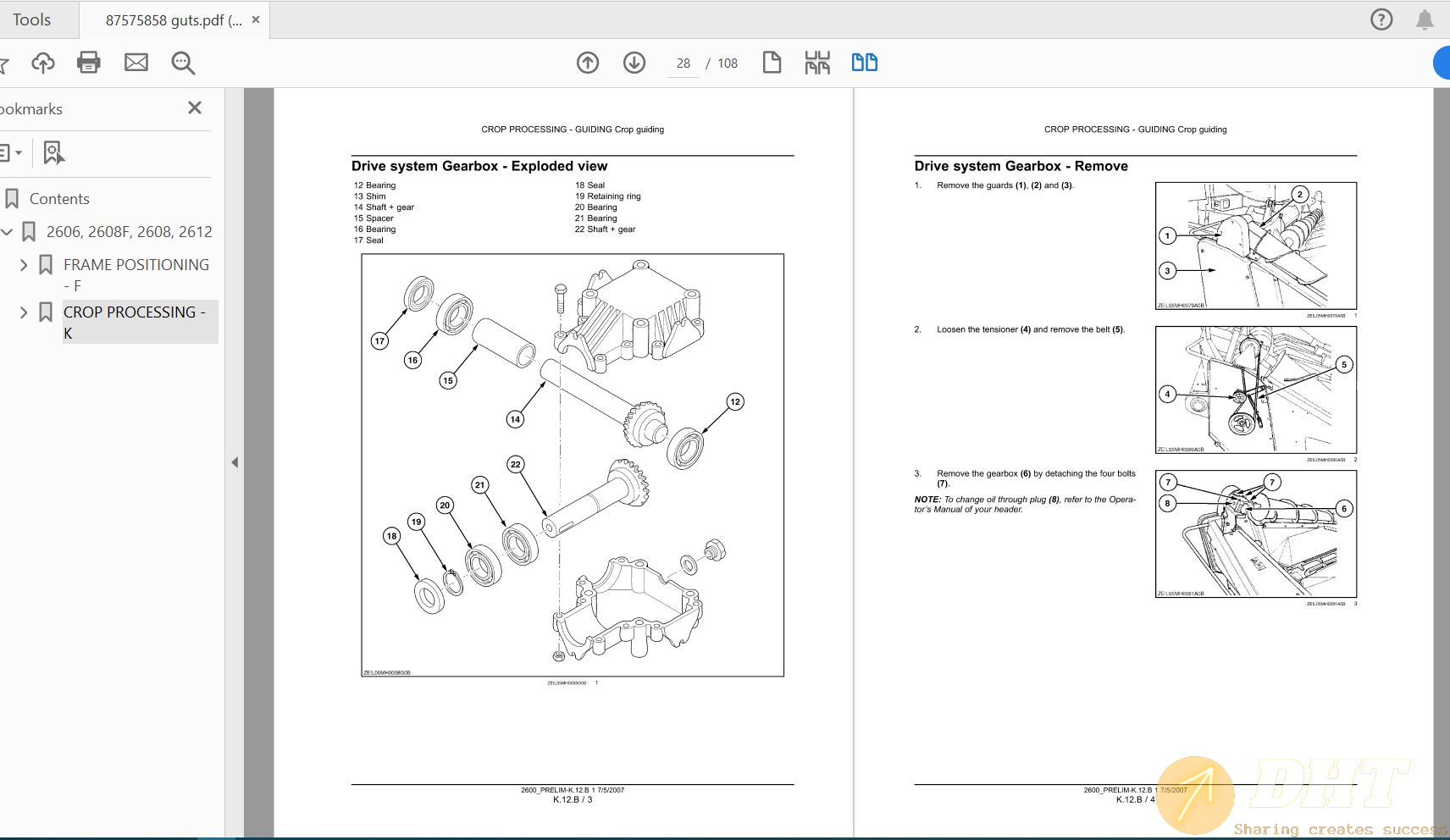This screenshot has height=840, width=1450.
Task: Switch to single page view mode
Action: (772, 62)
